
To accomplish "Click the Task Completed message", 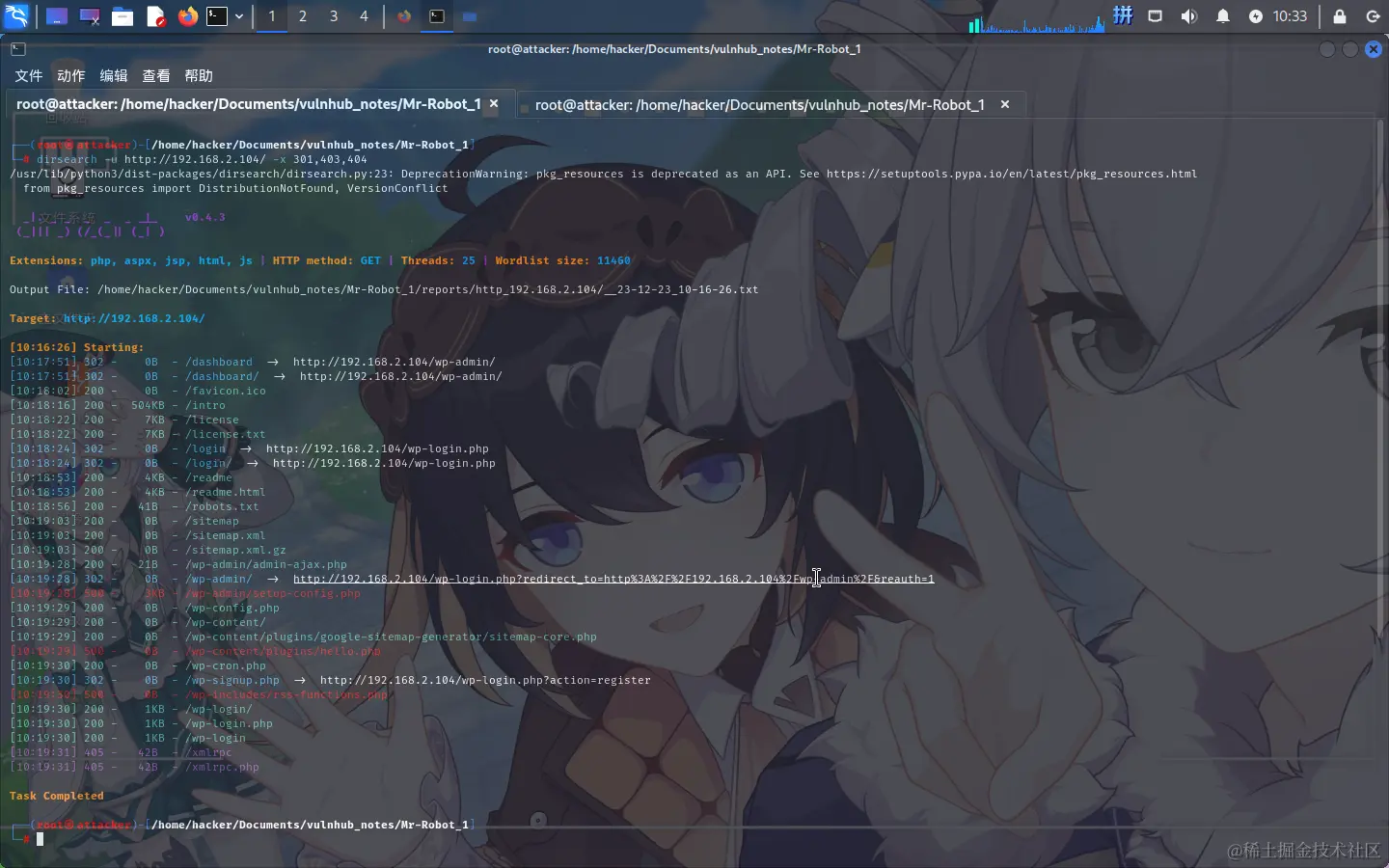I will (57, 796).
